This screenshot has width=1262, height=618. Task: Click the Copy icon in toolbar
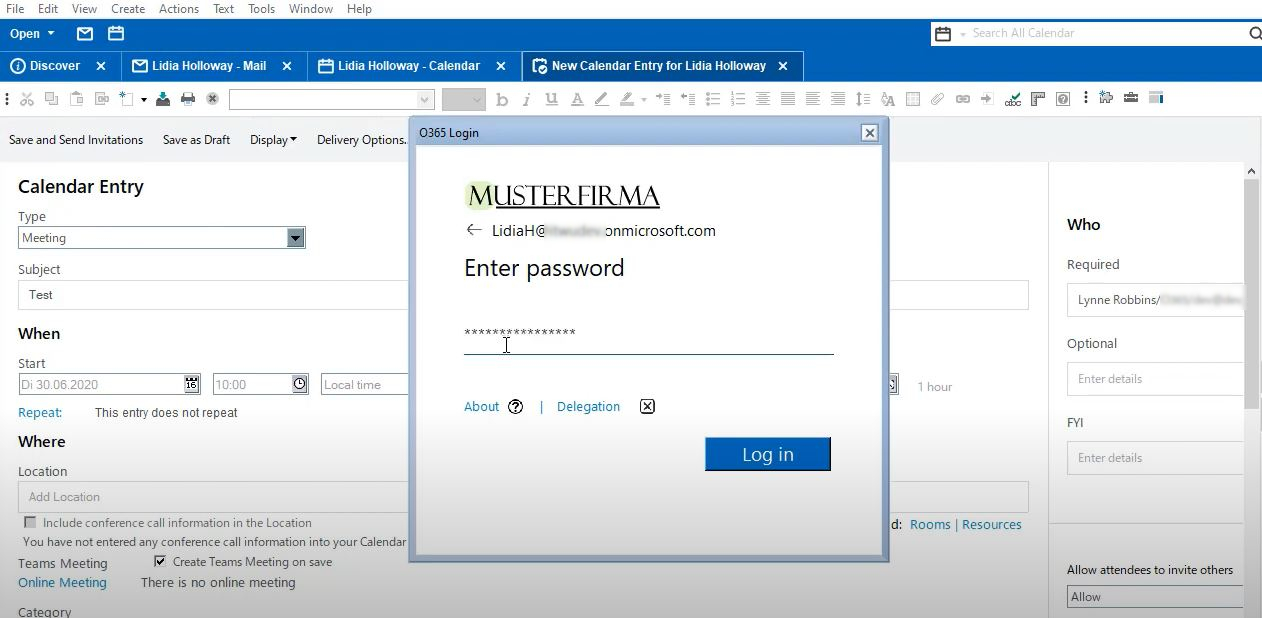(x=51, y=99)
